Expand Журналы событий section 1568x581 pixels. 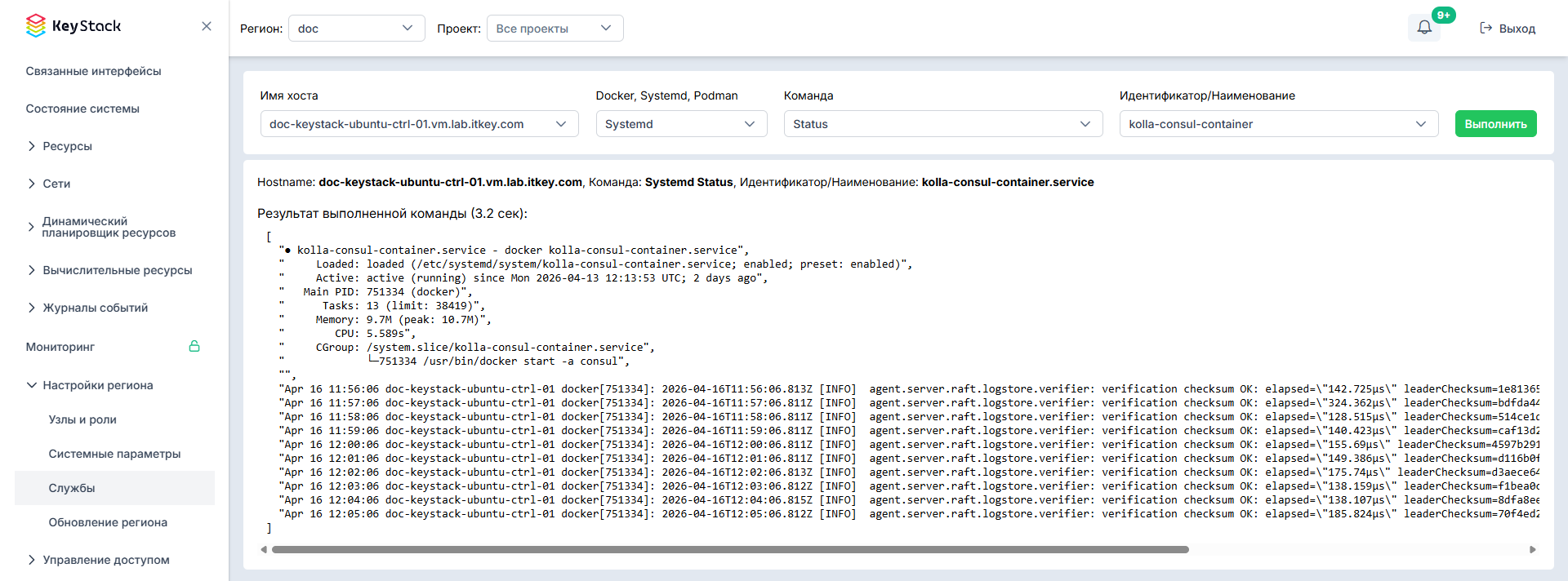(x=88, y=308)
